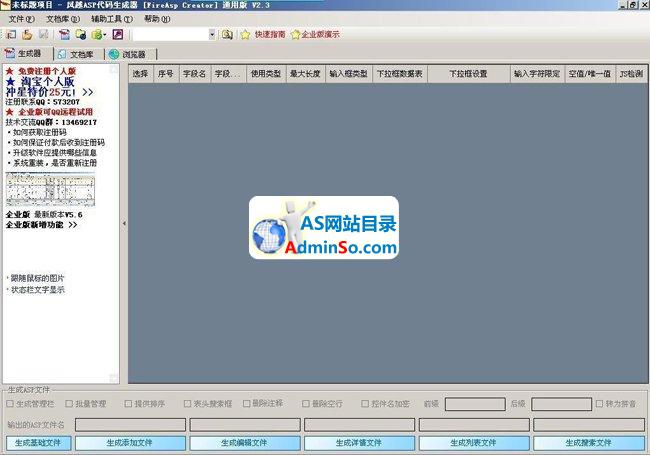Image resolution: width=650 pixels, height=455 pixels.
Task: Click the 文档库 tab icon
Action: click(x=62, y=54)
